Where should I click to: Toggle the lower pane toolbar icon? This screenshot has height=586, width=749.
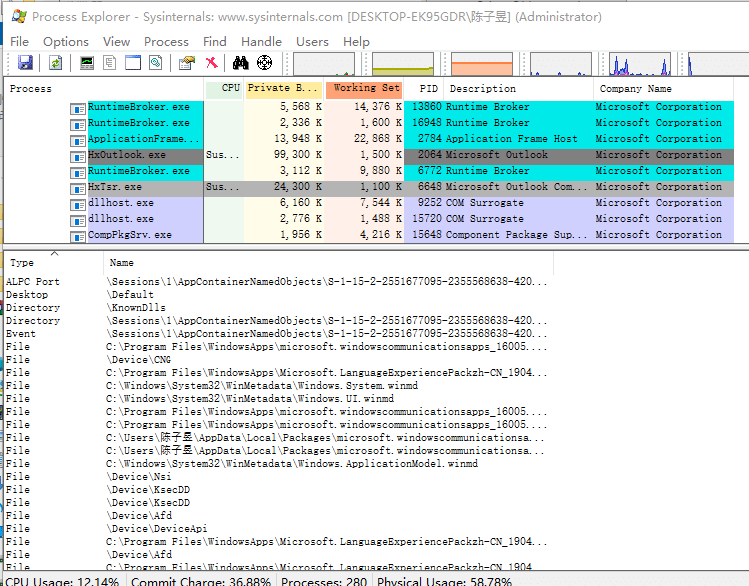[x=133, y=63]
